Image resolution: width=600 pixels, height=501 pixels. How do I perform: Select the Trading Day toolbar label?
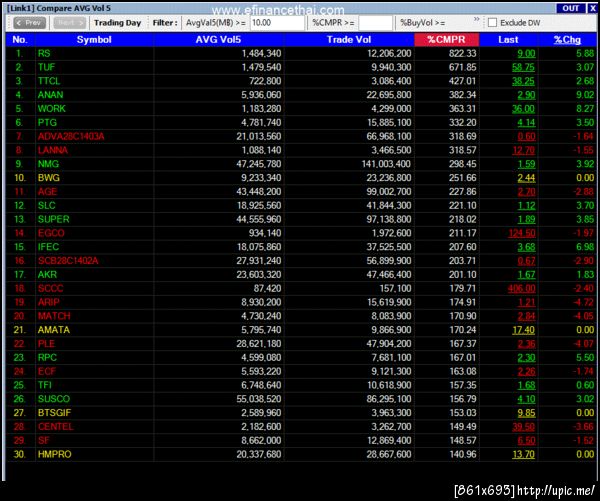click(x=117, y=23)
